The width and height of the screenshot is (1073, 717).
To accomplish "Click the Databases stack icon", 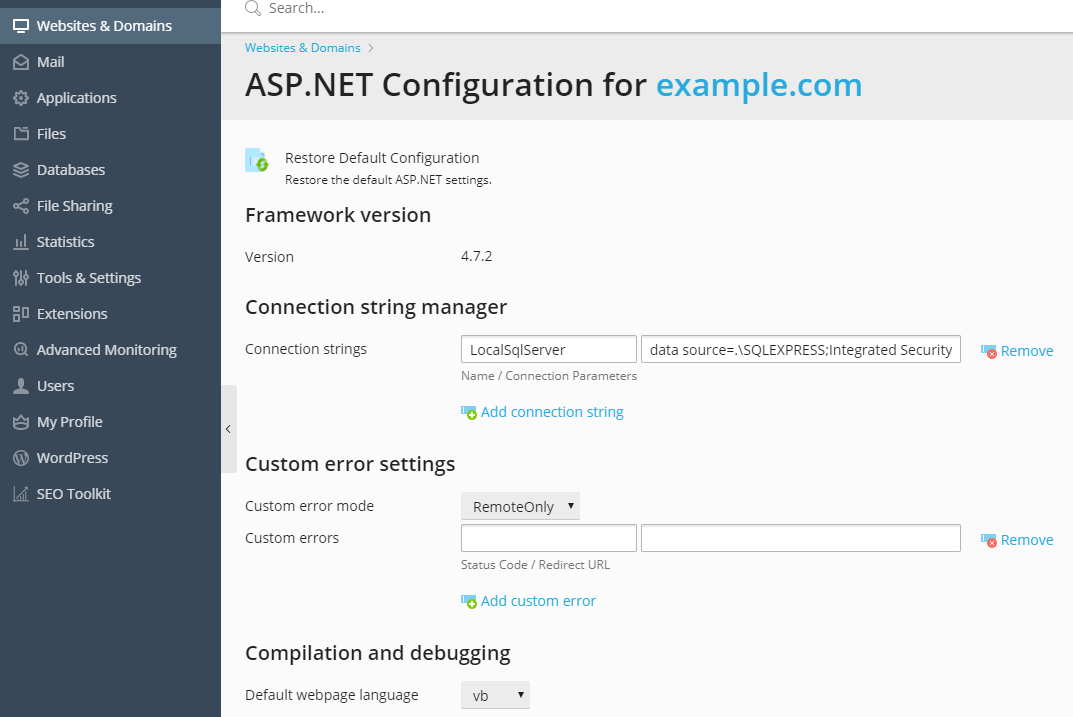I will 21,170.
